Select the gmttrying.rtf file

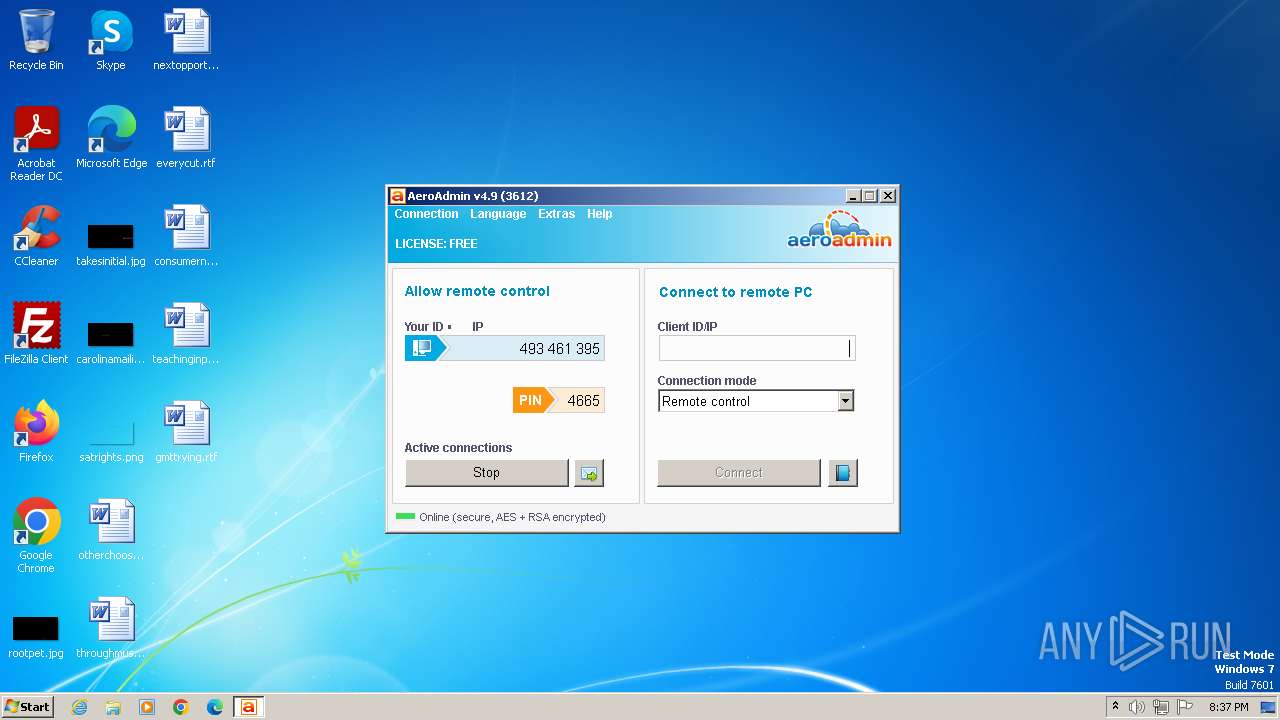[x=186, y=432]
